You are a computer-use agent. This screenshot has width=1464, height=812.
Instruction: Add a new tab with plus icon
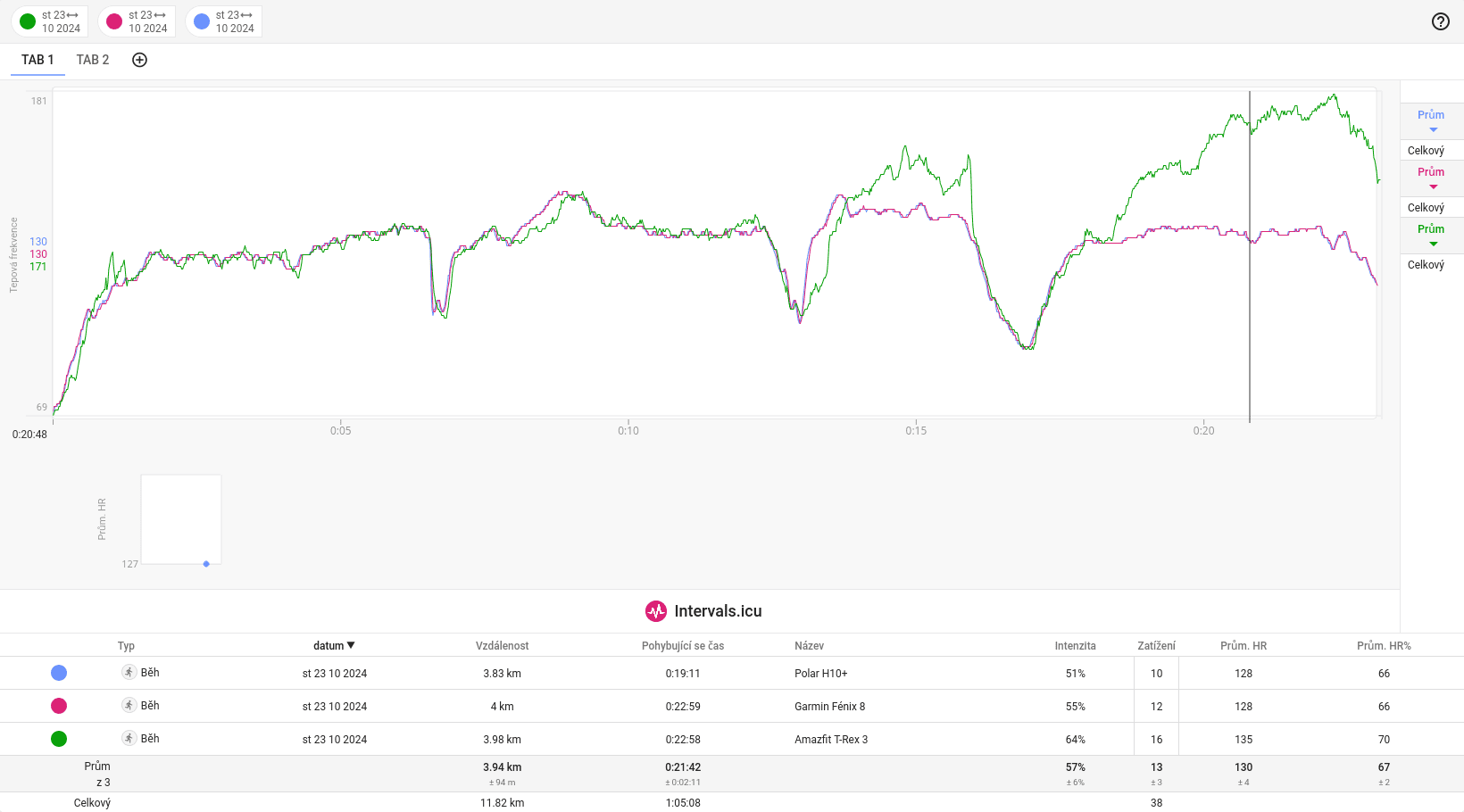tap(139, 60)
